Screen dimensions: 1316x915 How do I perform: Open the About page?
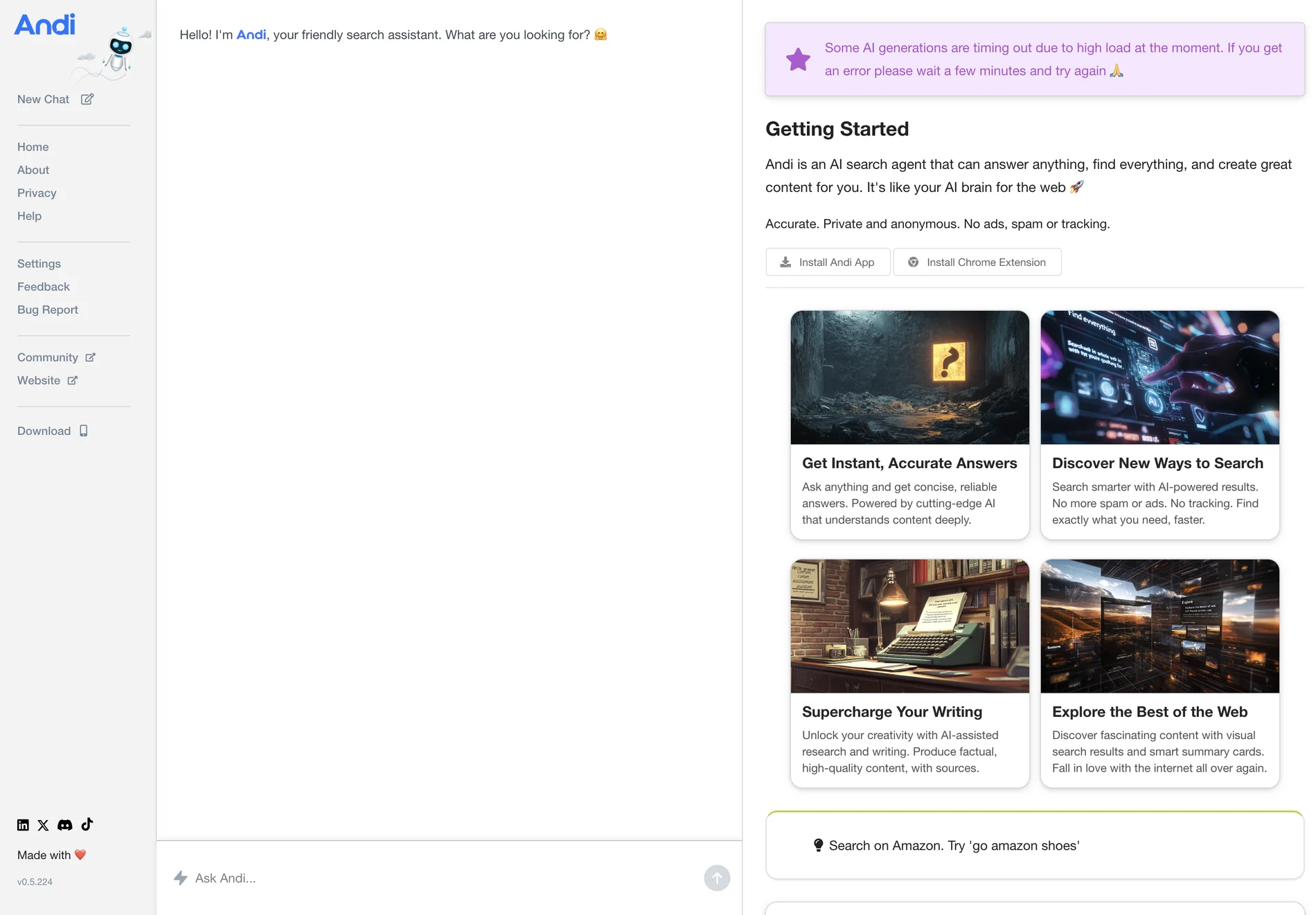coord(33,170)
